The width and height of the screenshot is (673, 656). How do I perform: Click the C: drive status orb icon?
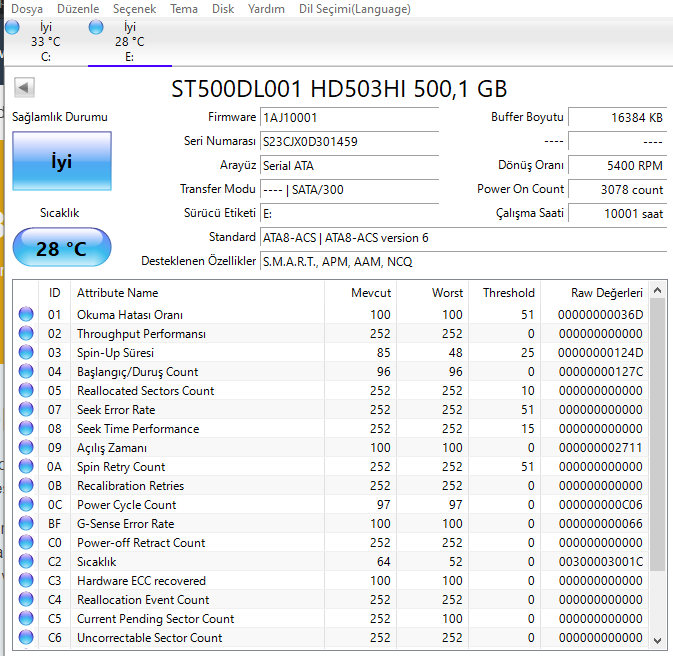tap(12, 27)
